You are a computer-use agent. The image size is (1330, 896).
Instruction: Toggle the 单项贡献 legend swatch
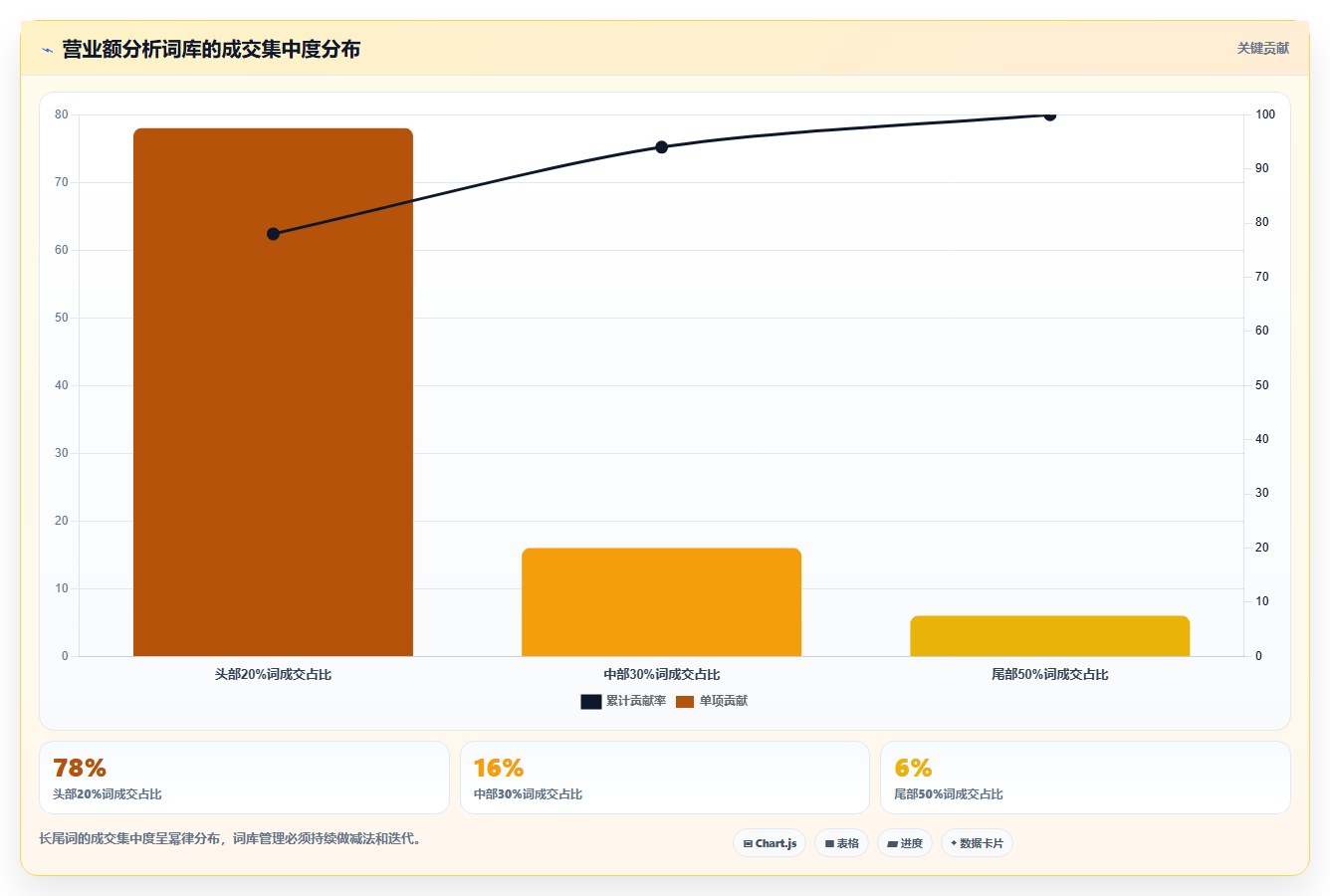[x=685, y=702]
